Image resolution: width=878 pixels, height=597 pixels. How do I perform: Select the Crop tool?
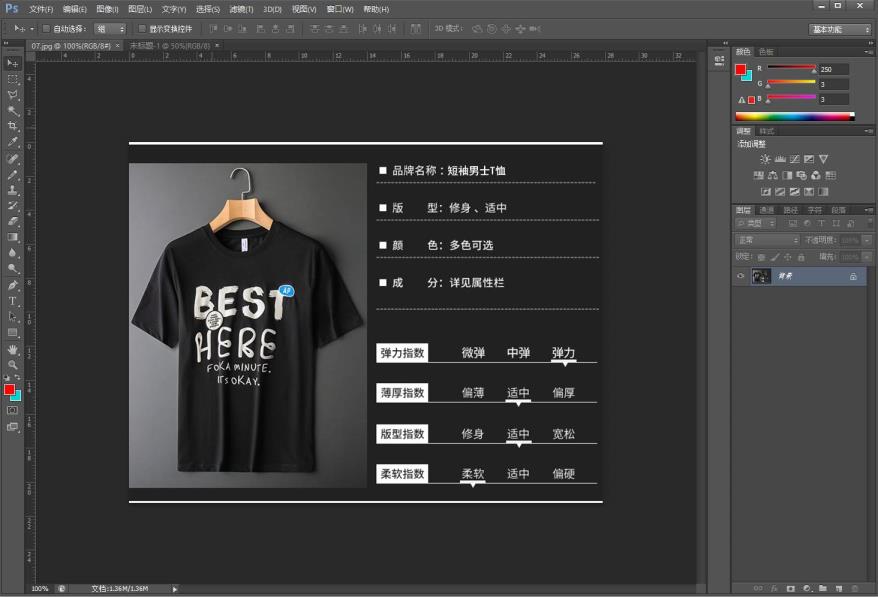coord(12,127)
